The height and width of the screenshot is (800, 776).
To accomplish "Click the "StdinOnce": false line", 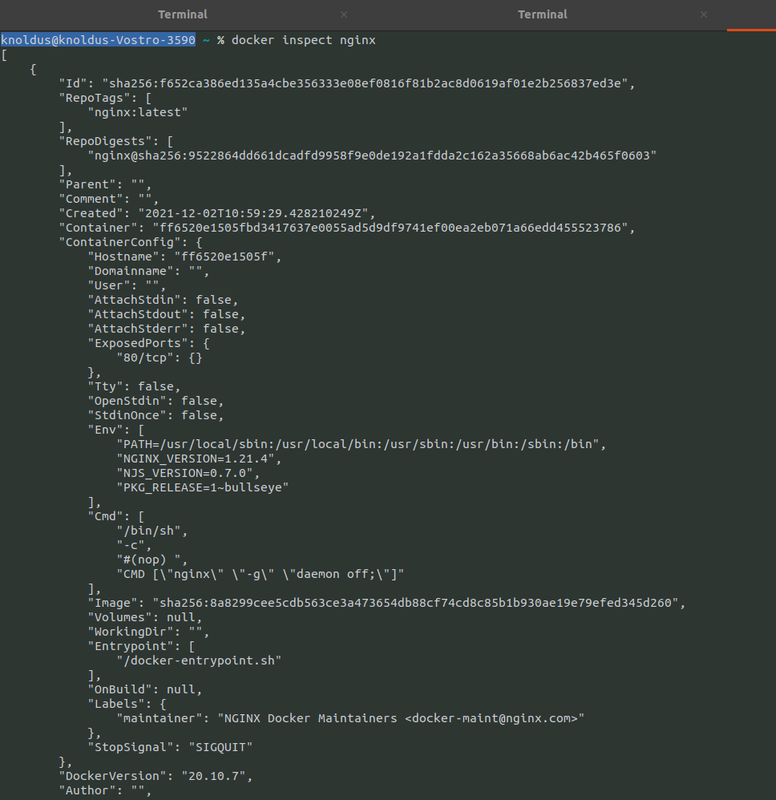I will [x=156, y=415].
